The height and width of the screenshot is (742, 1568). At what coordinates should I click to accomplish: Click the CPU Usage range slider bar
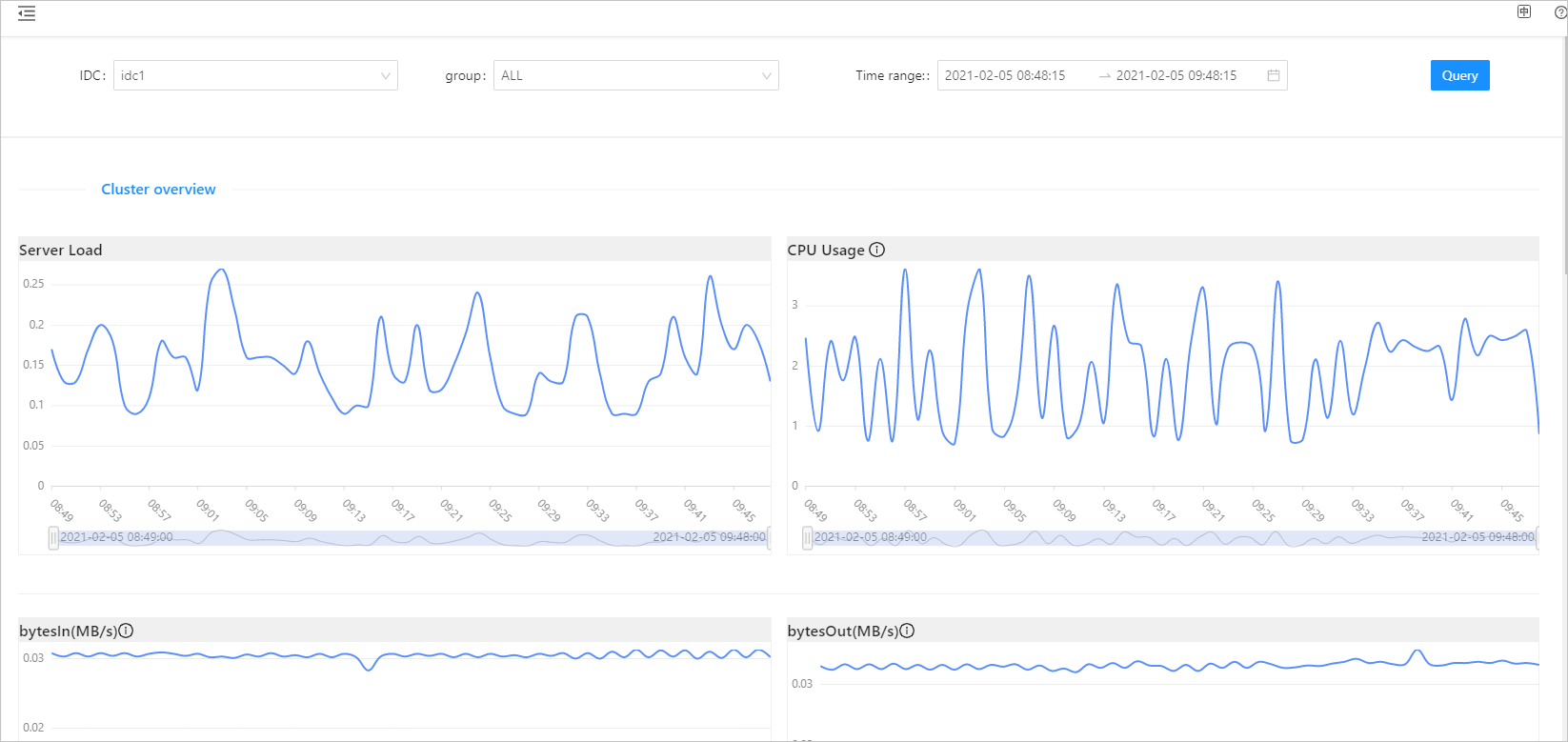pos(1173,538)
